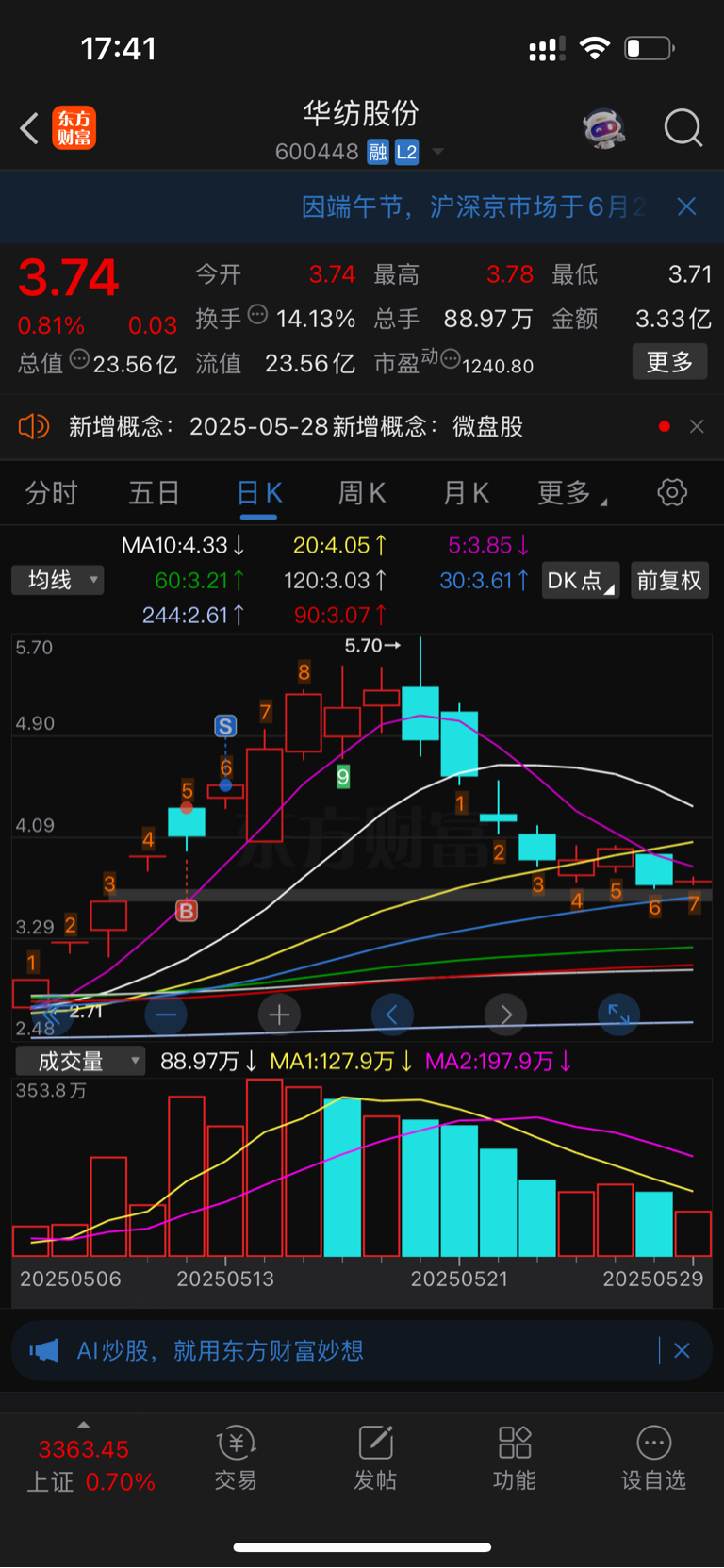Dismiss the 新增概念 notification row
The width and height of the screenshot is (724, 1568).
click(697, 427)
